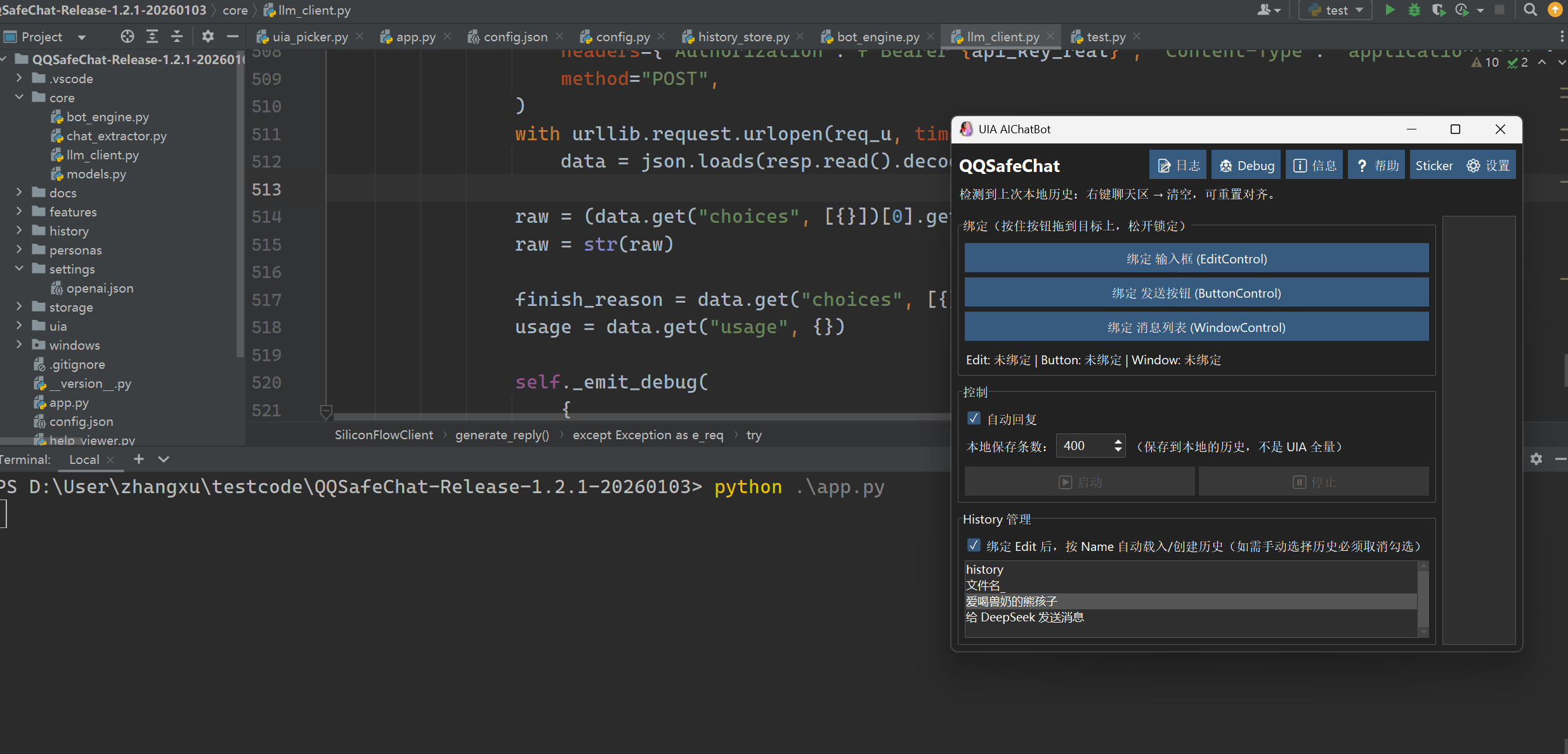The width and height of the screenshot is (1568, 754).
Task: Expand the docs folder in project tree
Action: [19, 192]
